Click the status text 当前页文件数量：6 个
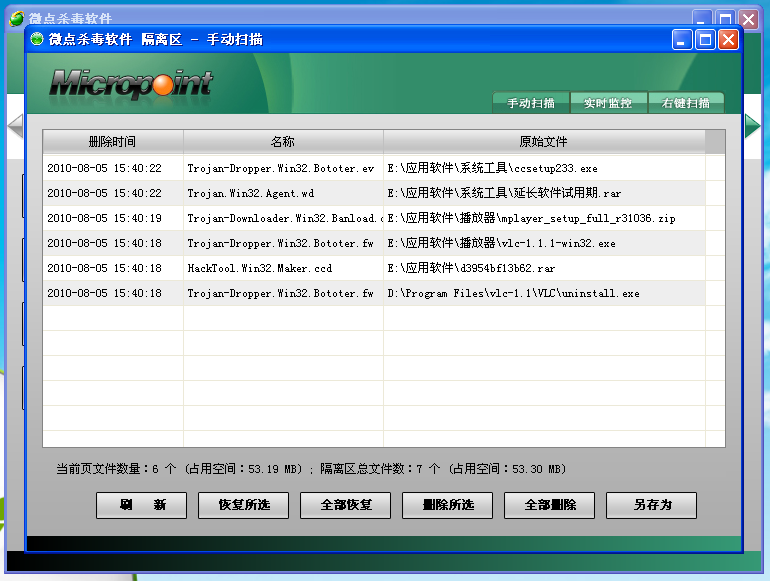Image resolution: width=770 pixels, height=581 pixels. [x=116, y=469]
